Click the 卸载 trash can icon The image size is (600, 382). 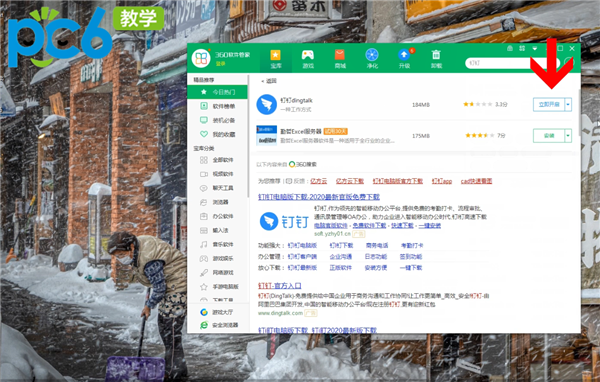click(436, 55)
